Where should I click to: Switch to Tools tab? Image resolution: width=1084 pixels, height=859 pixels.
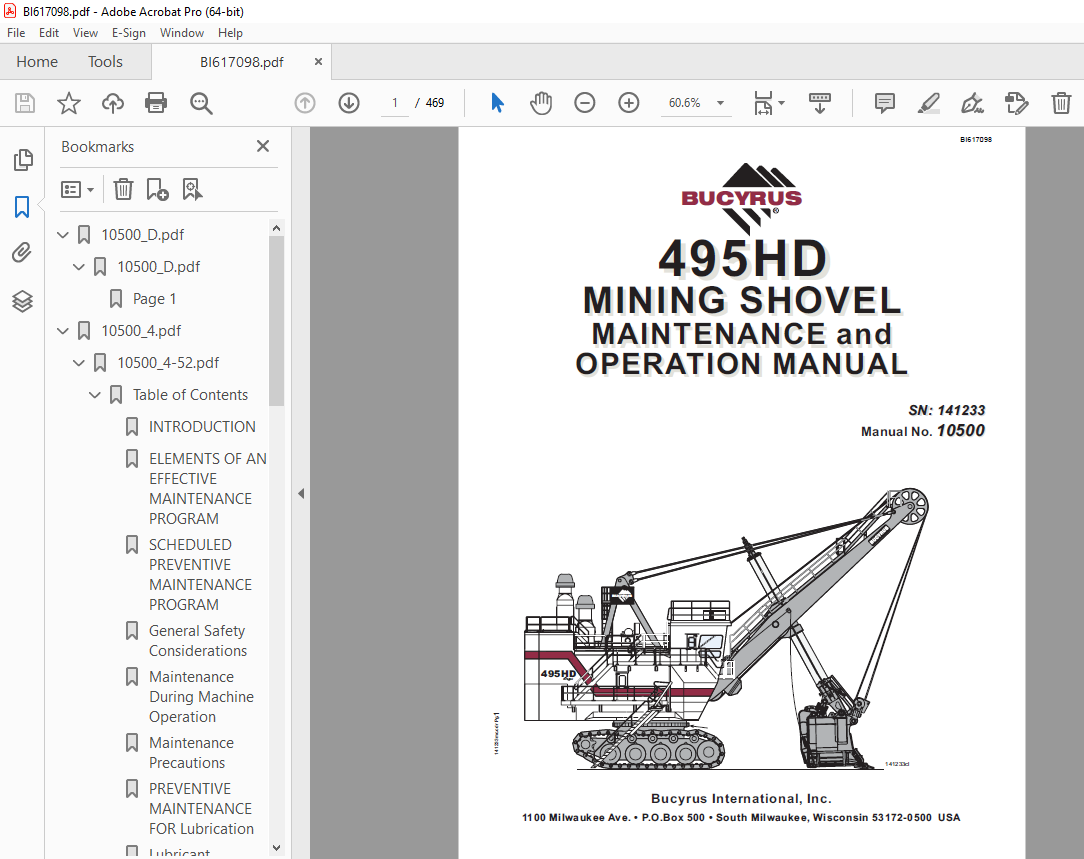pyautogui.click(x=105, y=62)
